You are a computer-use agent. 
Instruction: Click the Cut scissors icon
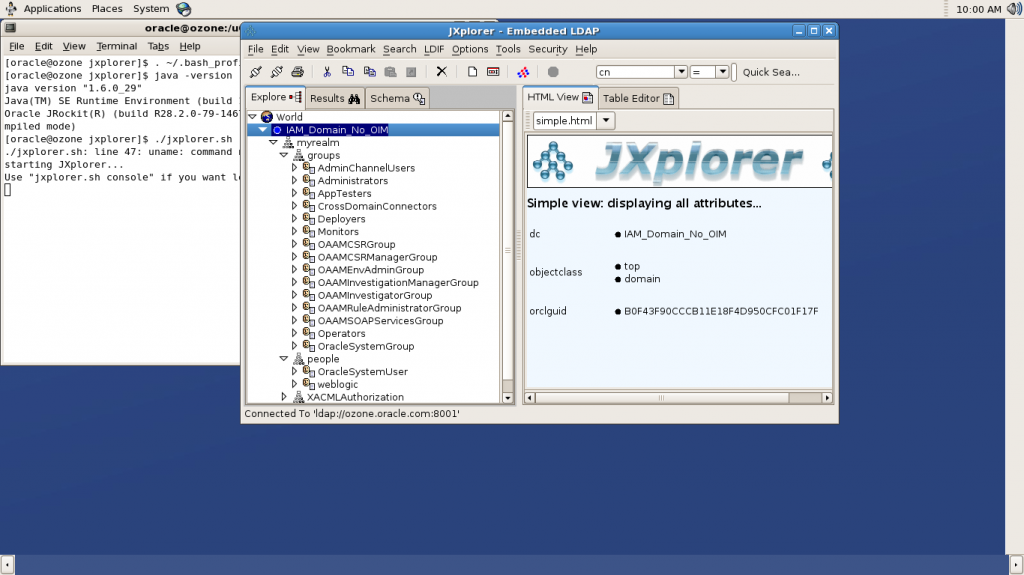click(x=326, y=72)
